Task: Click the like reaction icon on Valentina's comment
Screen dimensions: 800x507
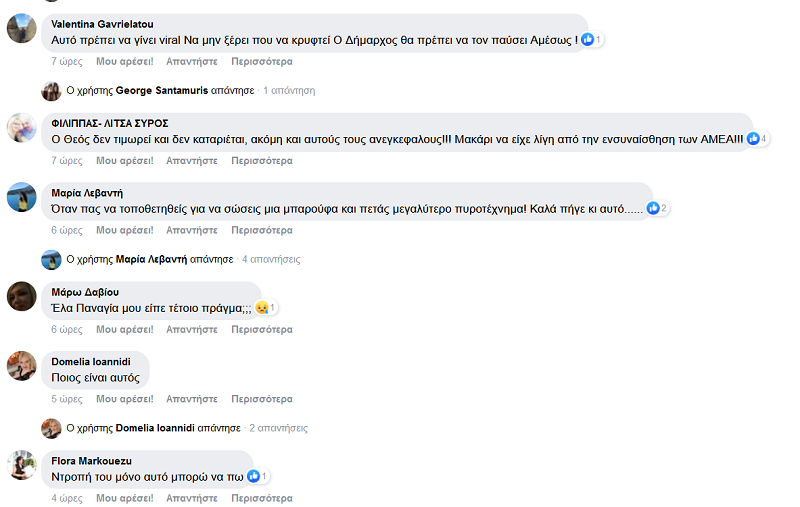Action: [x=588, y=39]
